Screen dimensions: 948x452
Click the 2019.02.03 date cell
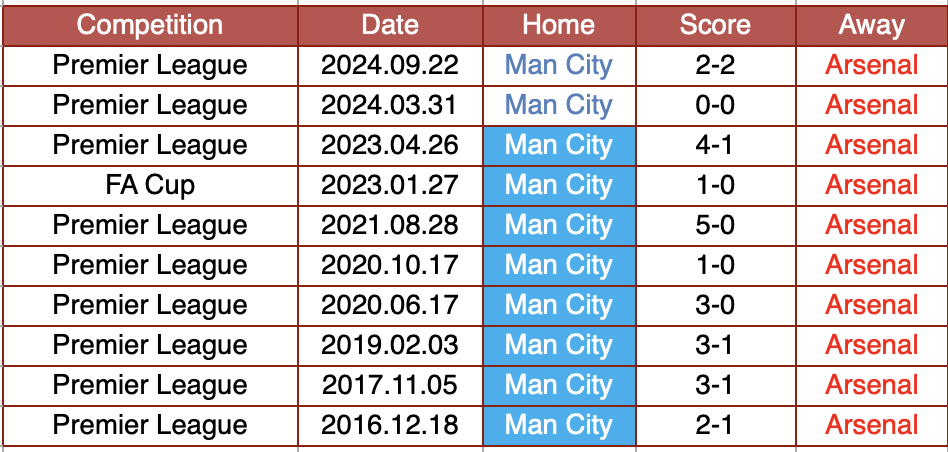[389, 345]
